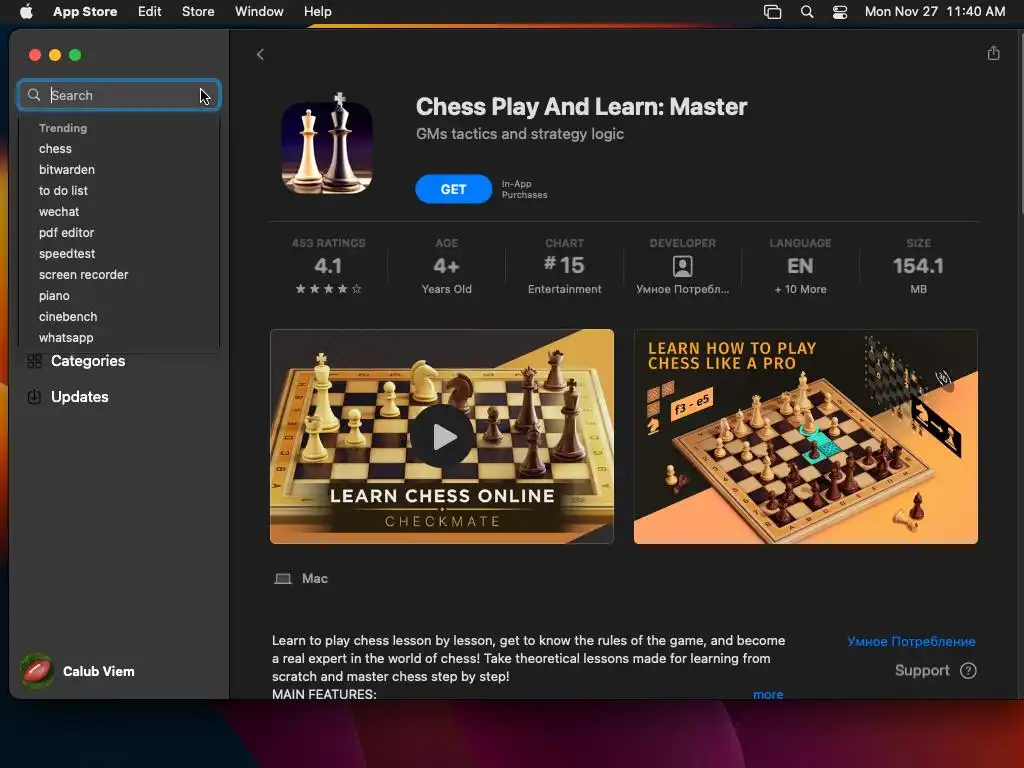1024x768 pixels.
Task: Click the vertical scrollbar on the right edge
Action: [1020, 124]
